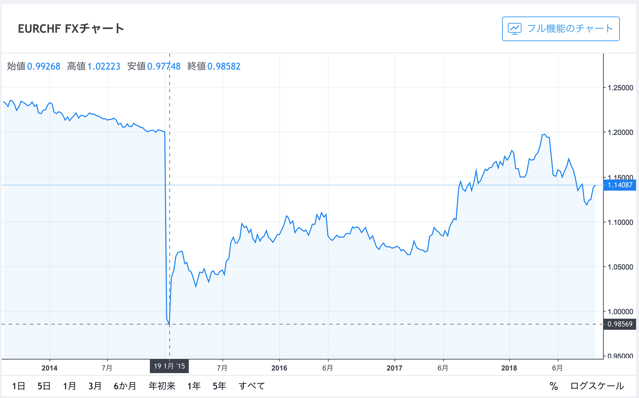
Task: Click the 1.20000 price axis label
Action: click(x=620, y=132)
